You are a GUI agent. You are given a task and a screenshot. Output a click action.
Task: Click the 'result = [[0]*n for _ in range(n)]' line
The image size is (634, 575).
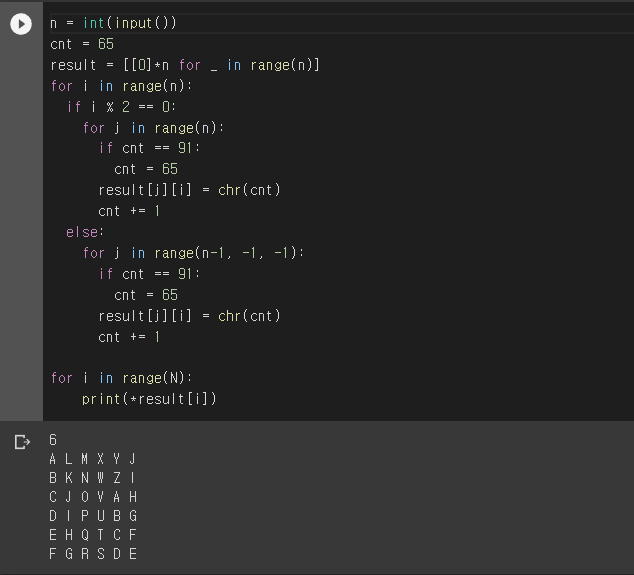[185, 65]
